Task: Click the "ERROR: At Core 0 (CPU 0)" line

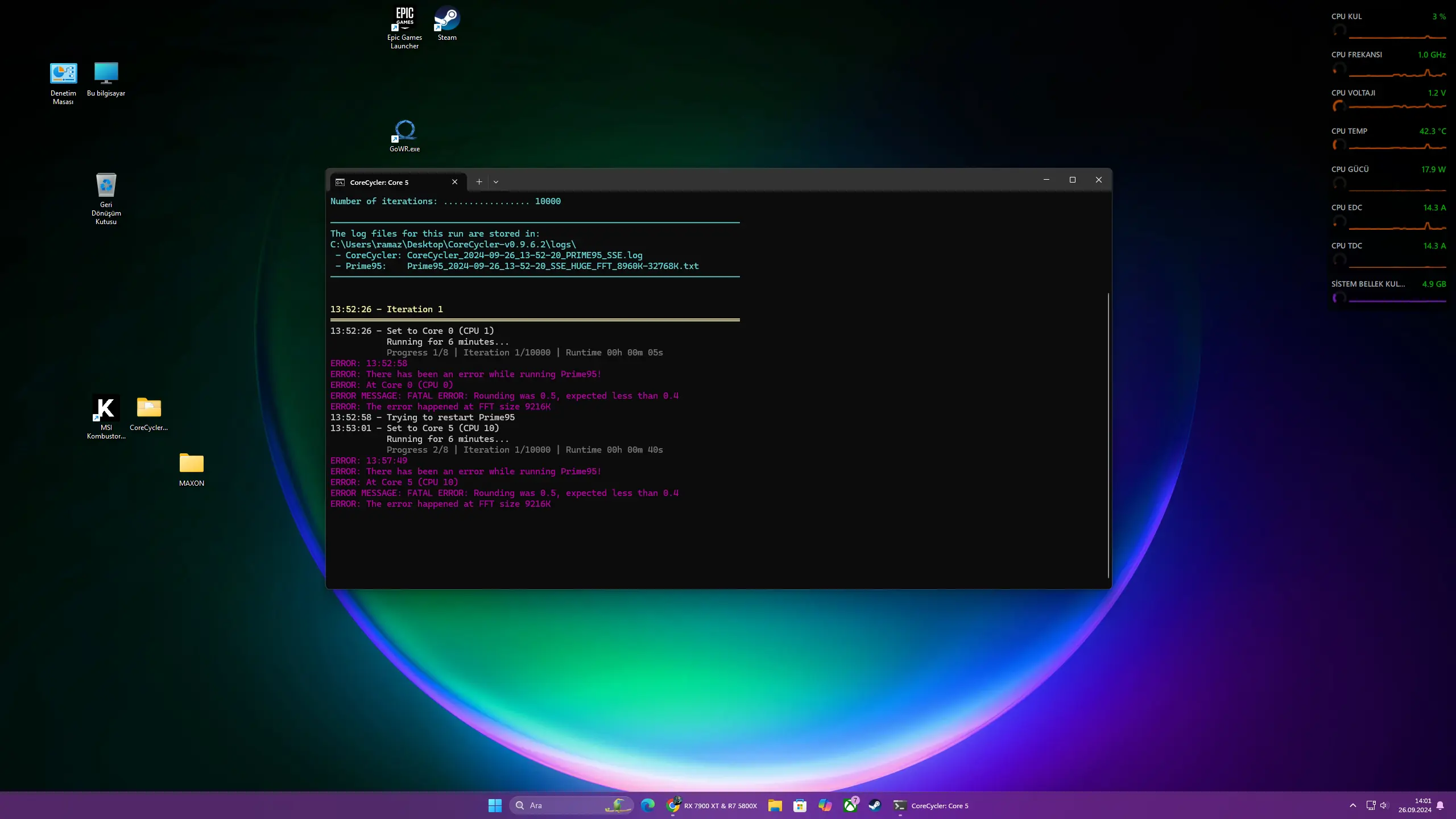Action: (x=392, y=385)
